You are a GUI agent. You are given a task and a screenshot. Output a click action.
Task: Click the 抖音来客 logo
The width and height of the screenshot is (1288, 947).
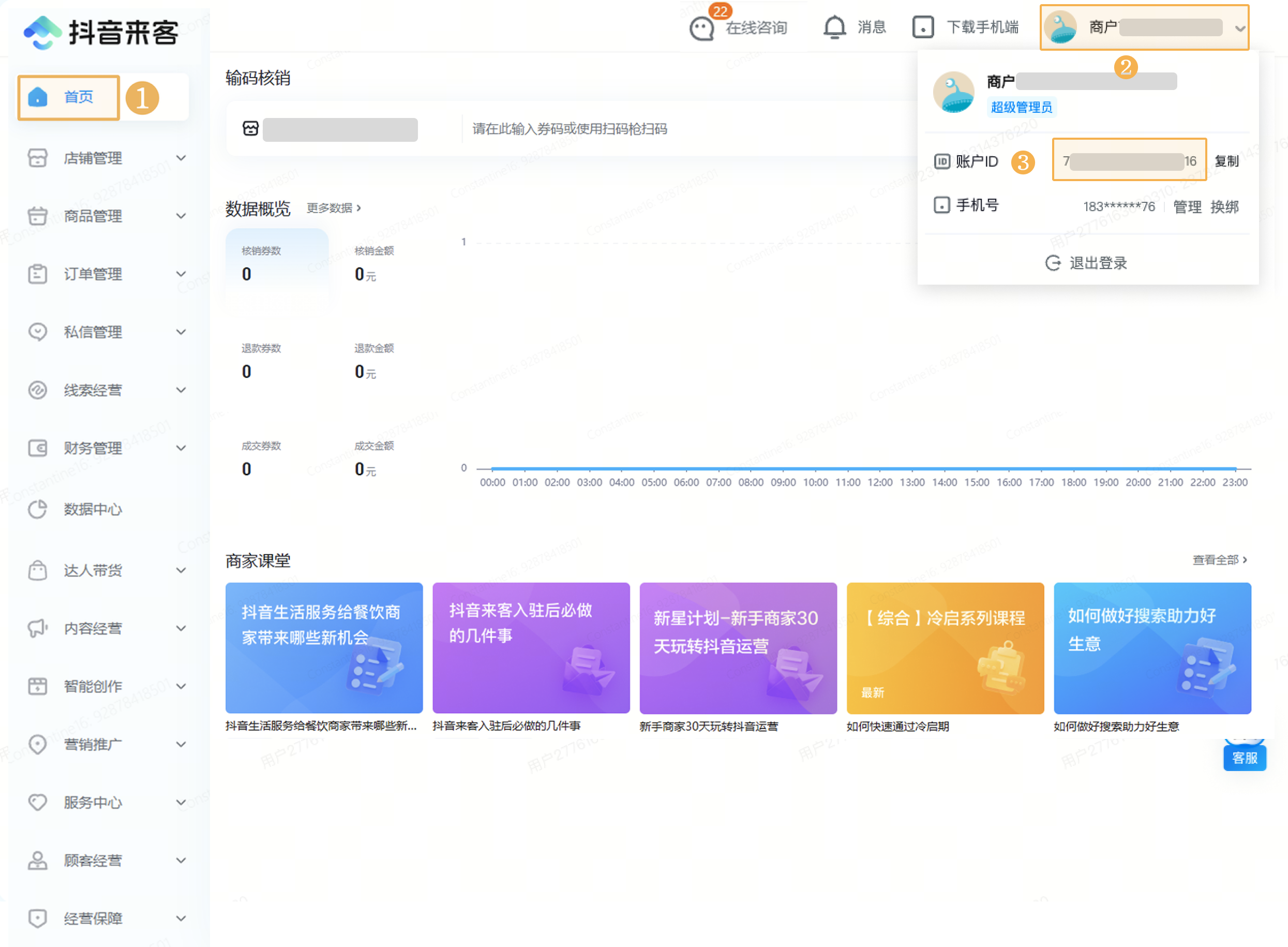point(101,32)
